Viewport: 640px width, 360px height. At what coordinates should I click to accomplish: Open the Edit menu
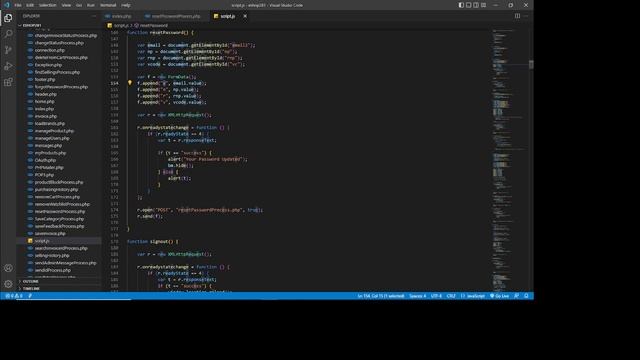click(x=30, y=5)
